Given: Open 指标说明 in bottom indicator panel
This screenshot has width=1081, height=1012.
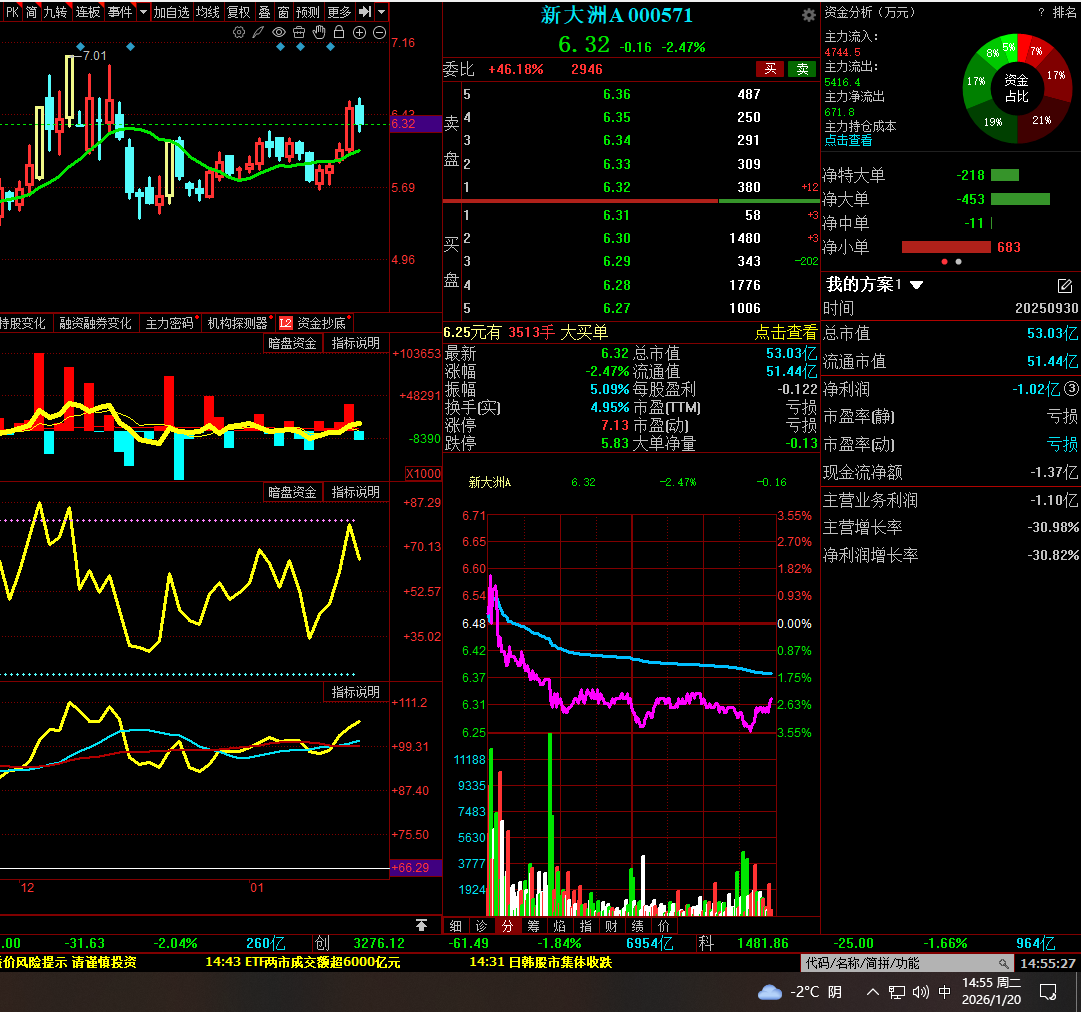Looking at the screenshot, I should [355, 692].
